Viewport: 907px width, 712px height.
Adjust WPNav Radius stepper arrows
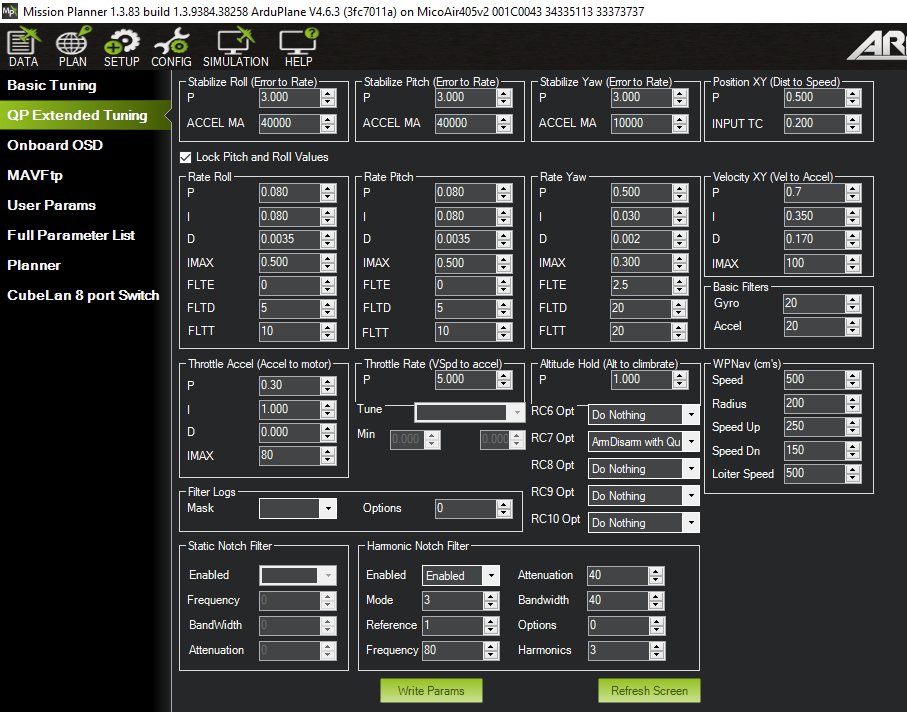pos(853,403)
